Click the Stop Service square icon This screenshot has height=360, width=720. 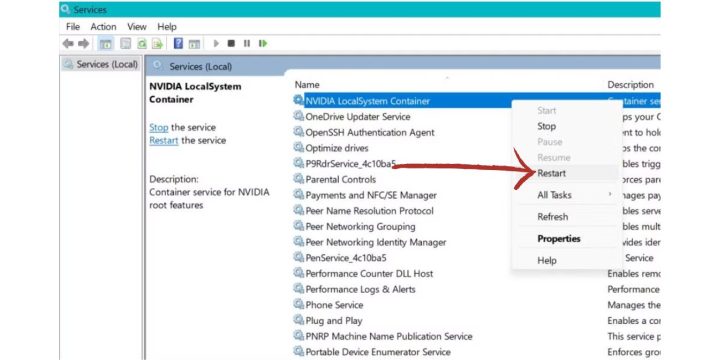231,44
